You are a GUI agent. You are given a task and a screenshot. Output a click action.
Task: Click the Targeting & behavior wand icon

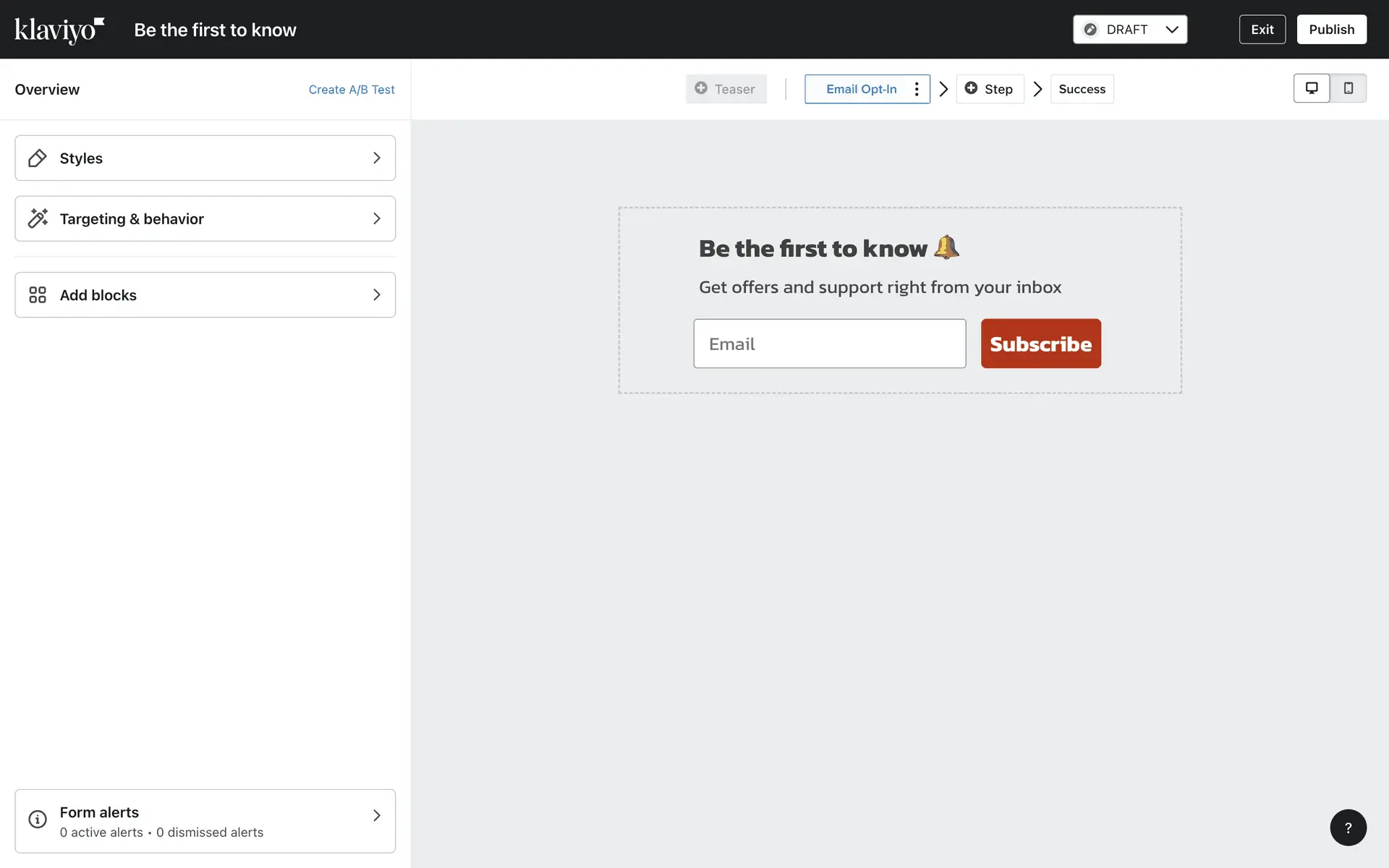tap(38, 218)
